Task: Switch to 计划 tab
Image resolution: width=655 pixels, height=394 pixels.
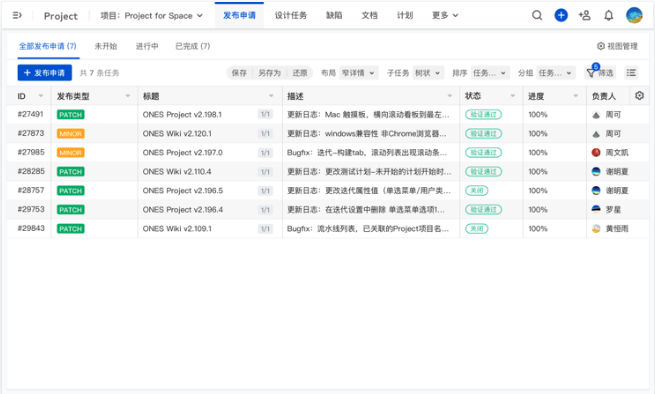Action: [x=404, y=15]
